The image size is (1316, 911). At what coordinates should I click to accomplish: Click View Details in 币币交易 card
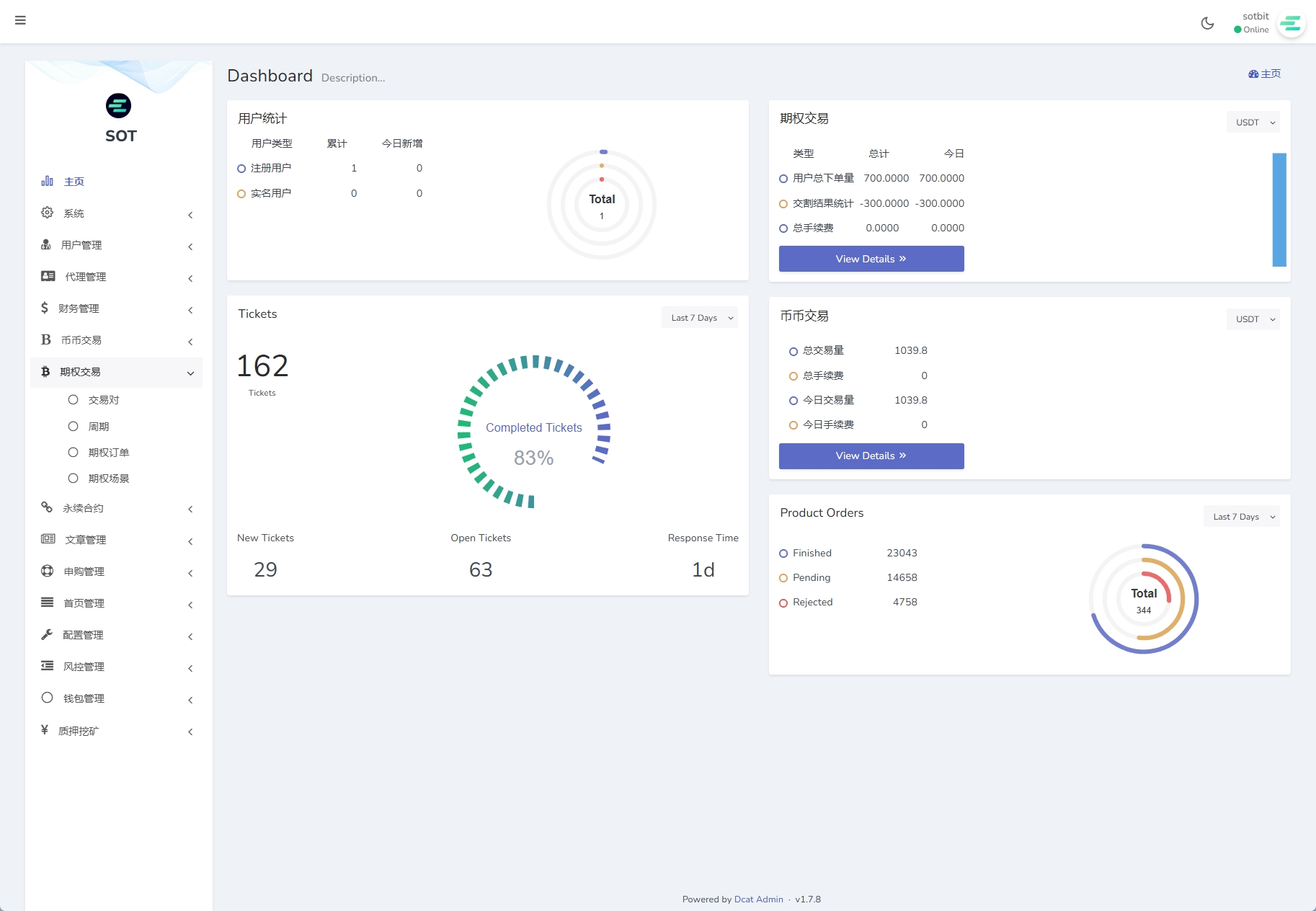pos(871,456)
